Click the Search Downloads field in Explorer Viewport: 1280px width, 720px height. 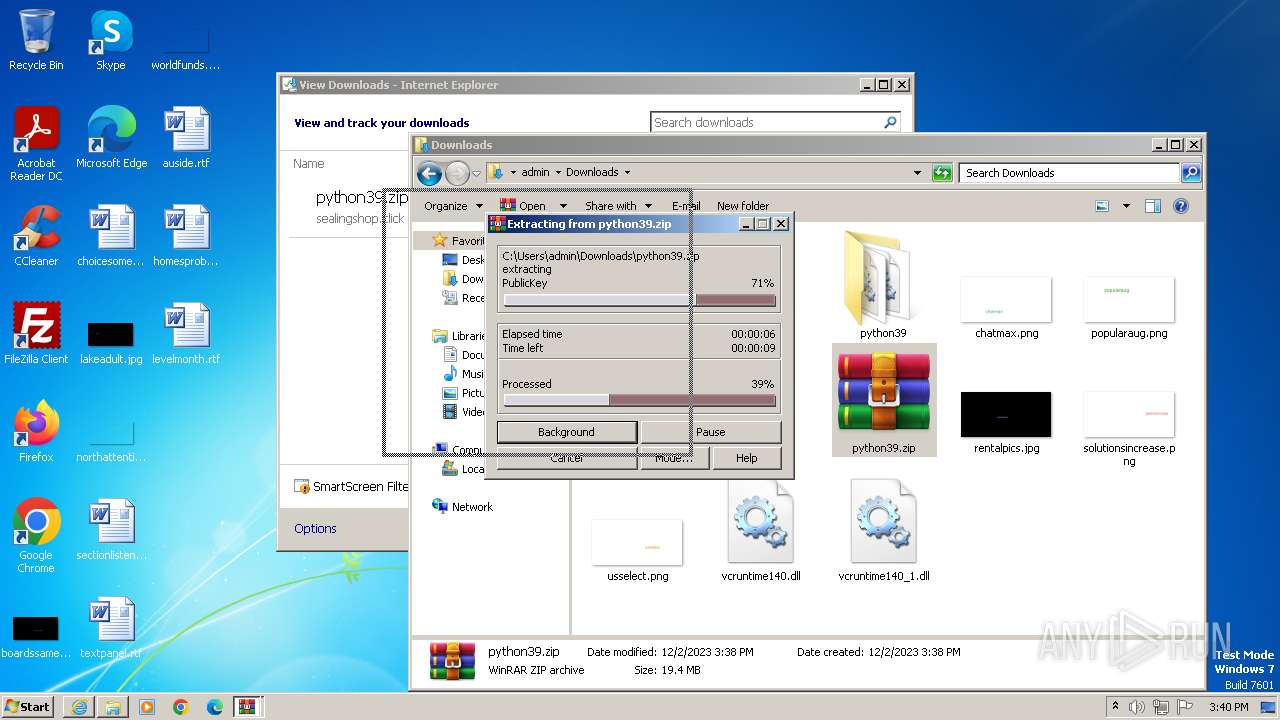point(1068,173)
